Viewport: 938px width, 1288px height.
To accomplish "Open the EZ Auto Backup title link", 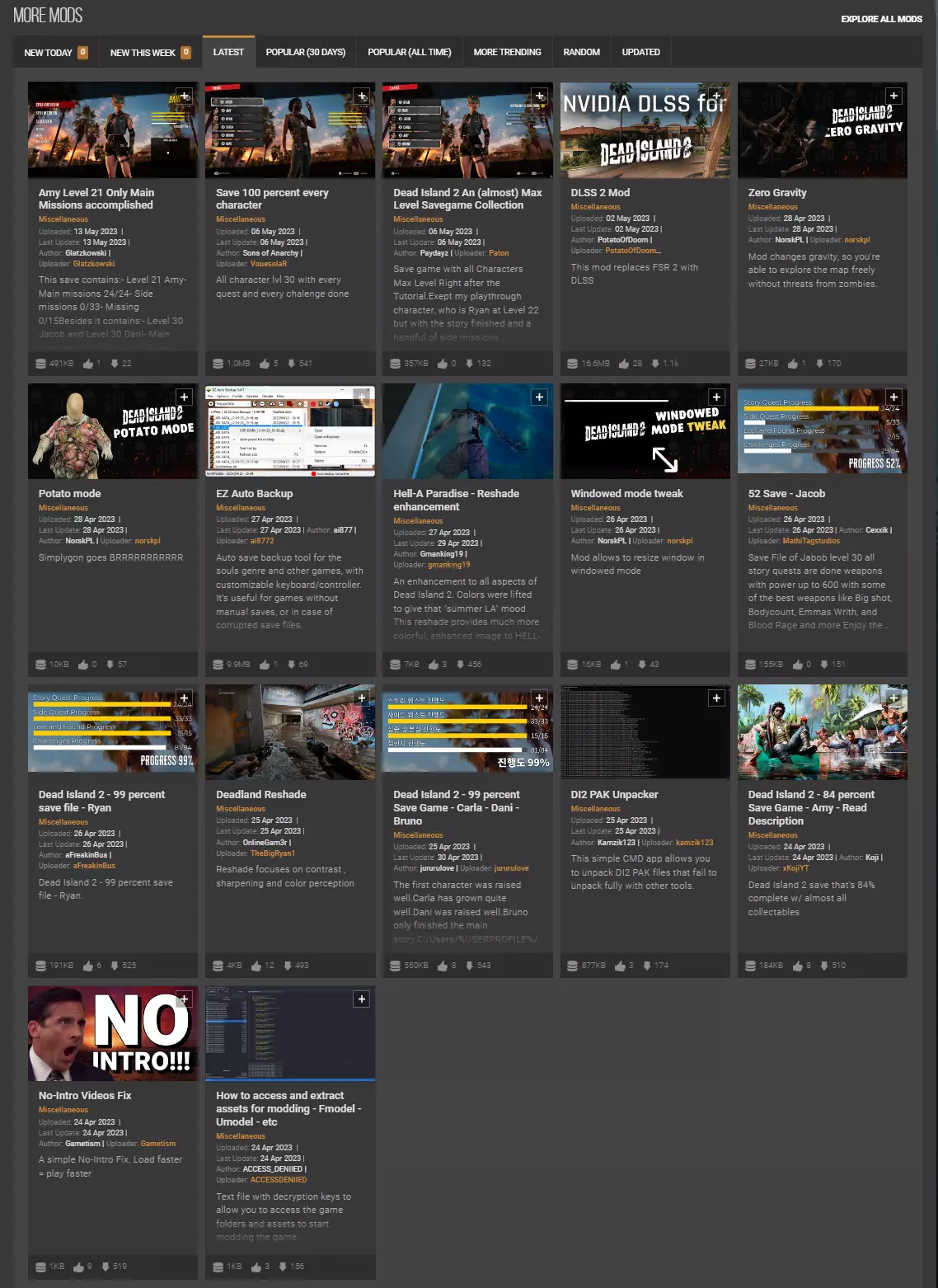I will [255, 494].
